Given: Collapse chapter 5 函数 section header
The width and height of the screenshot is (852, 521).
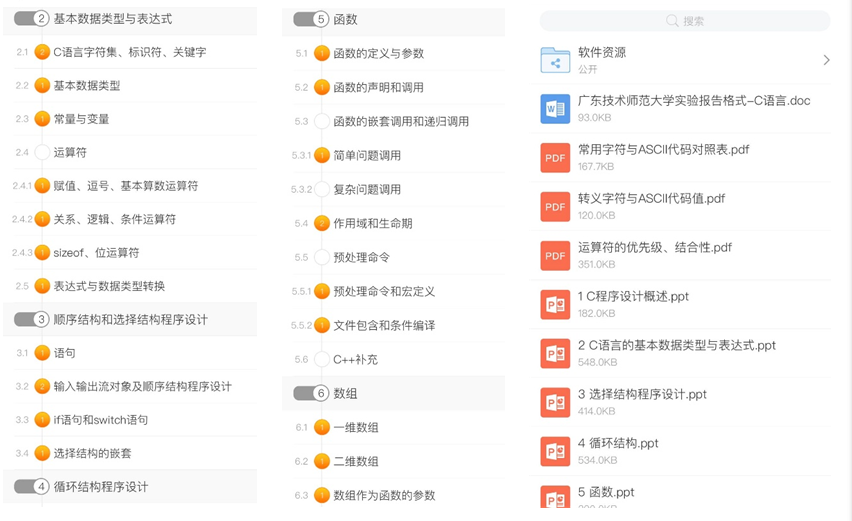Looking at the screenshot, I should pos(312,19).
